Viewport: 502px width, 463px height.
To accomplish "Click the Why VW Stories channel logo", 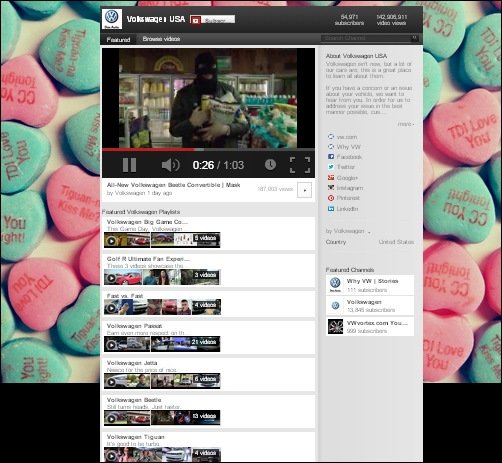I will (335, 285).
